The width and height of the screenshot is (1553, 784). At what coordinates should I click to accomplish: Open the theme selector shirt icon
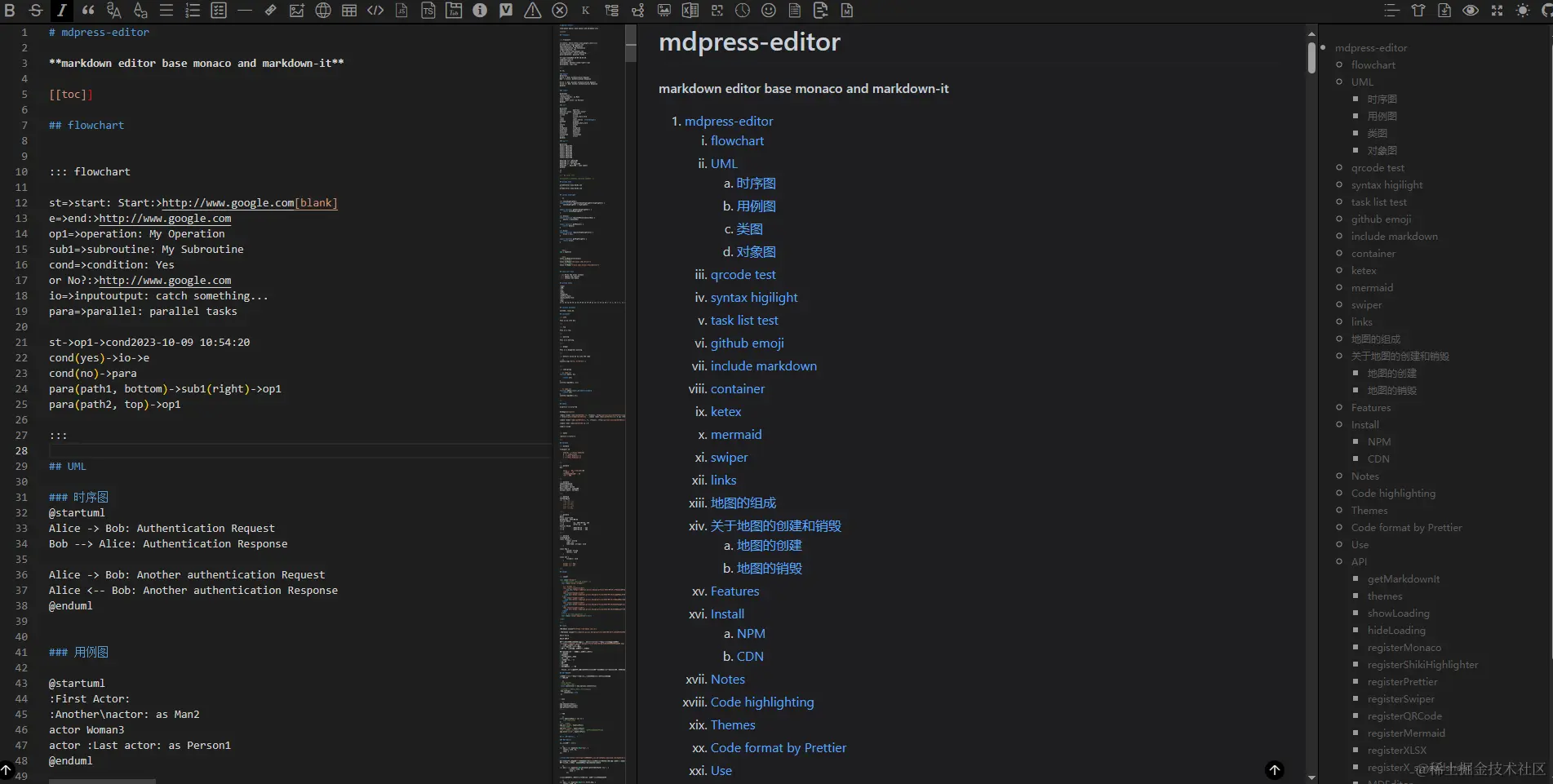pos(1418,11)
